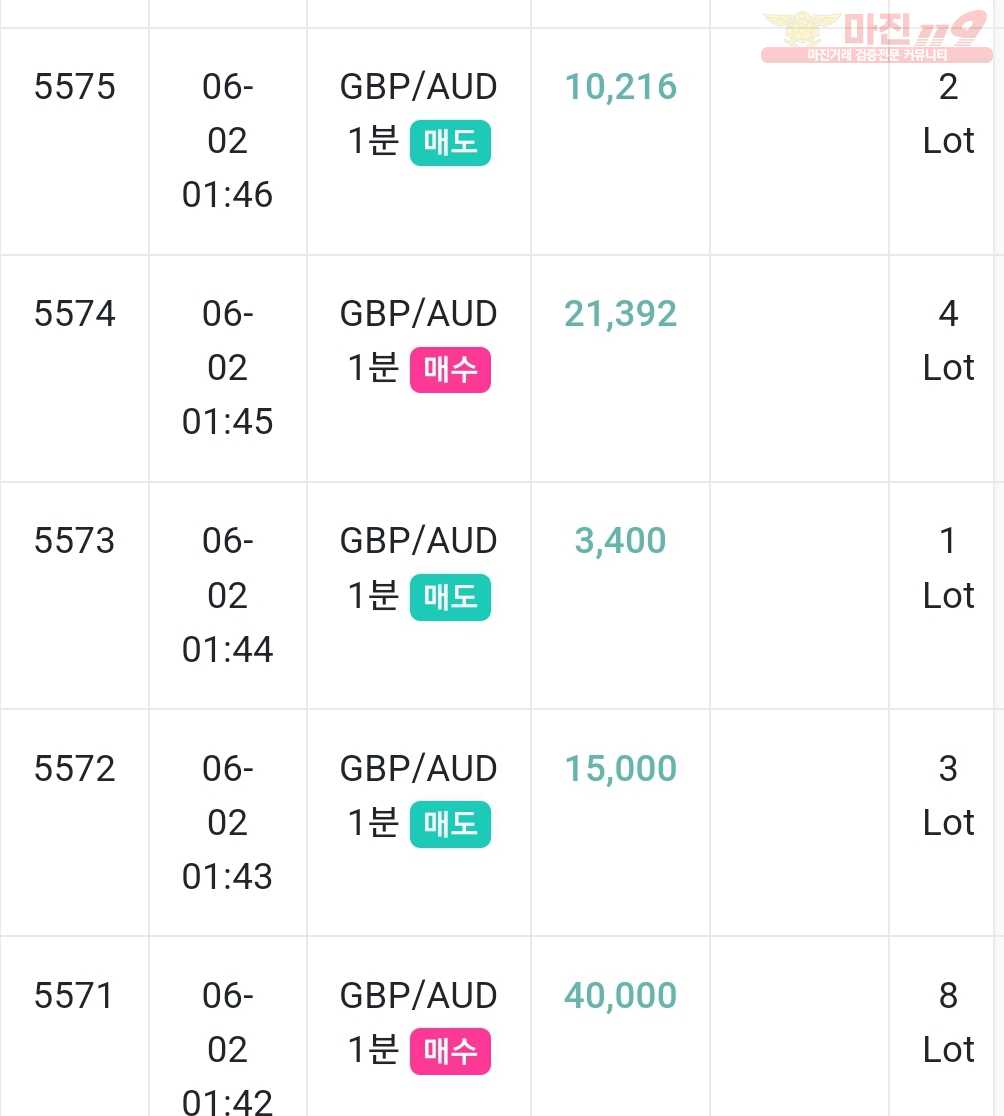Image resolution: width=1004 pixels, height=1116 pixels.
Task: Click the 8 Lot cell in row 5571
Action: click(948, 1023)
